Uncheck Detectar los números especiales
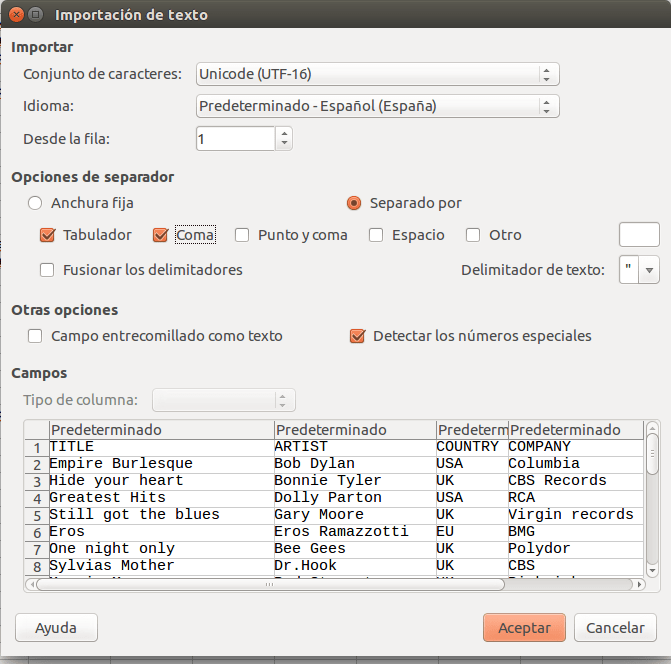This screenshot has height=664, width=671. pyautogui.click(x=357, y=336)
